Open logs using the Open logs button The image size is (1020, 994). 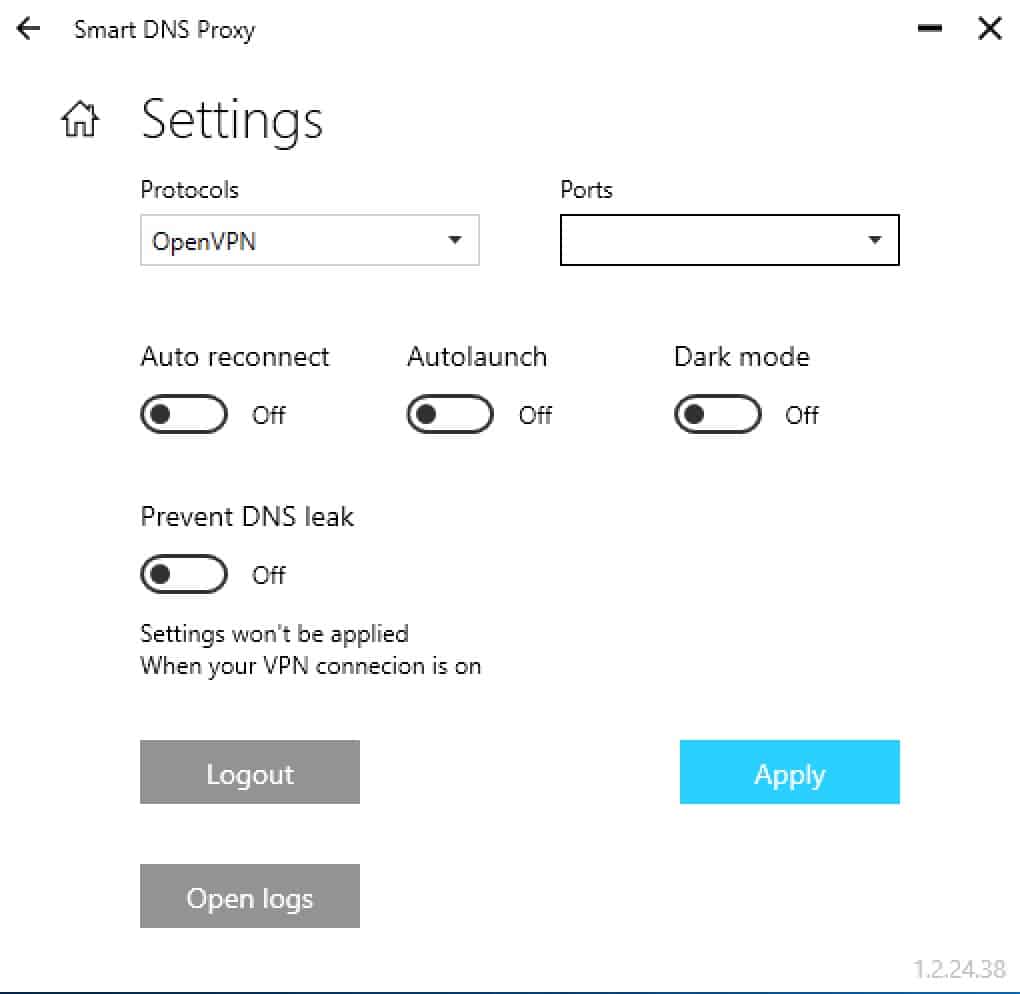click(x=250, y=896)
